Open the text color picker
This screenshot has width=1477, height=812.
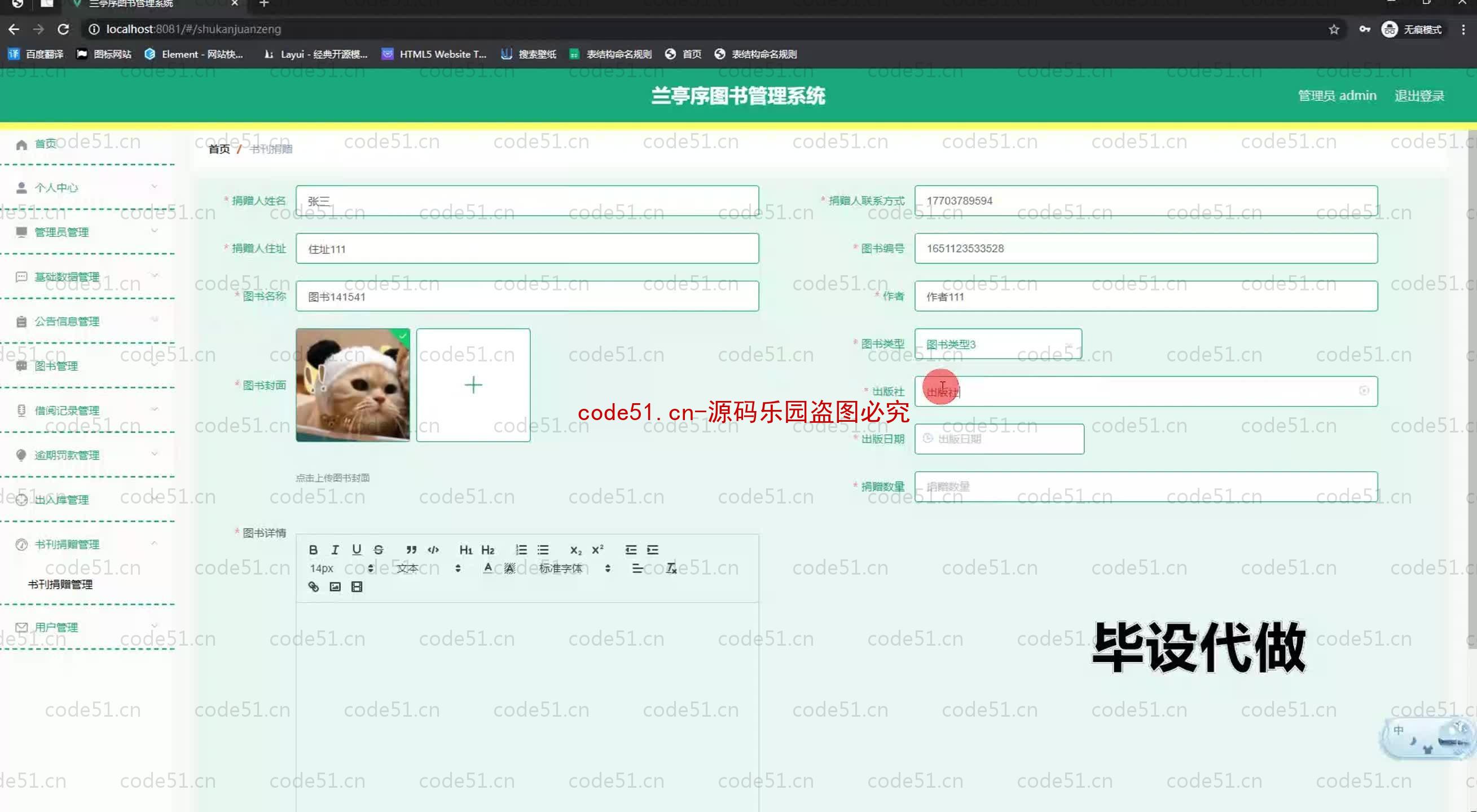487,568
